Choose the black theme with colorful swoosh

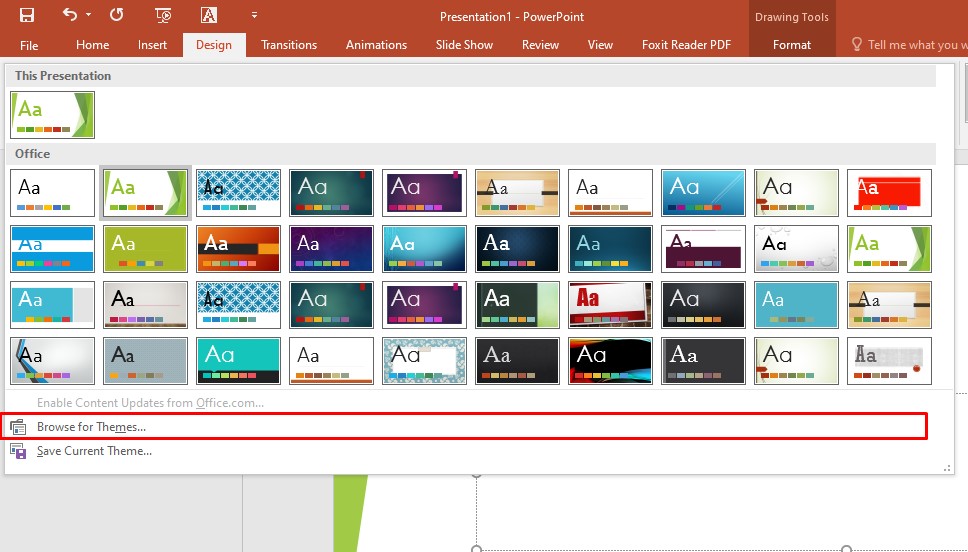click(611, 361)
